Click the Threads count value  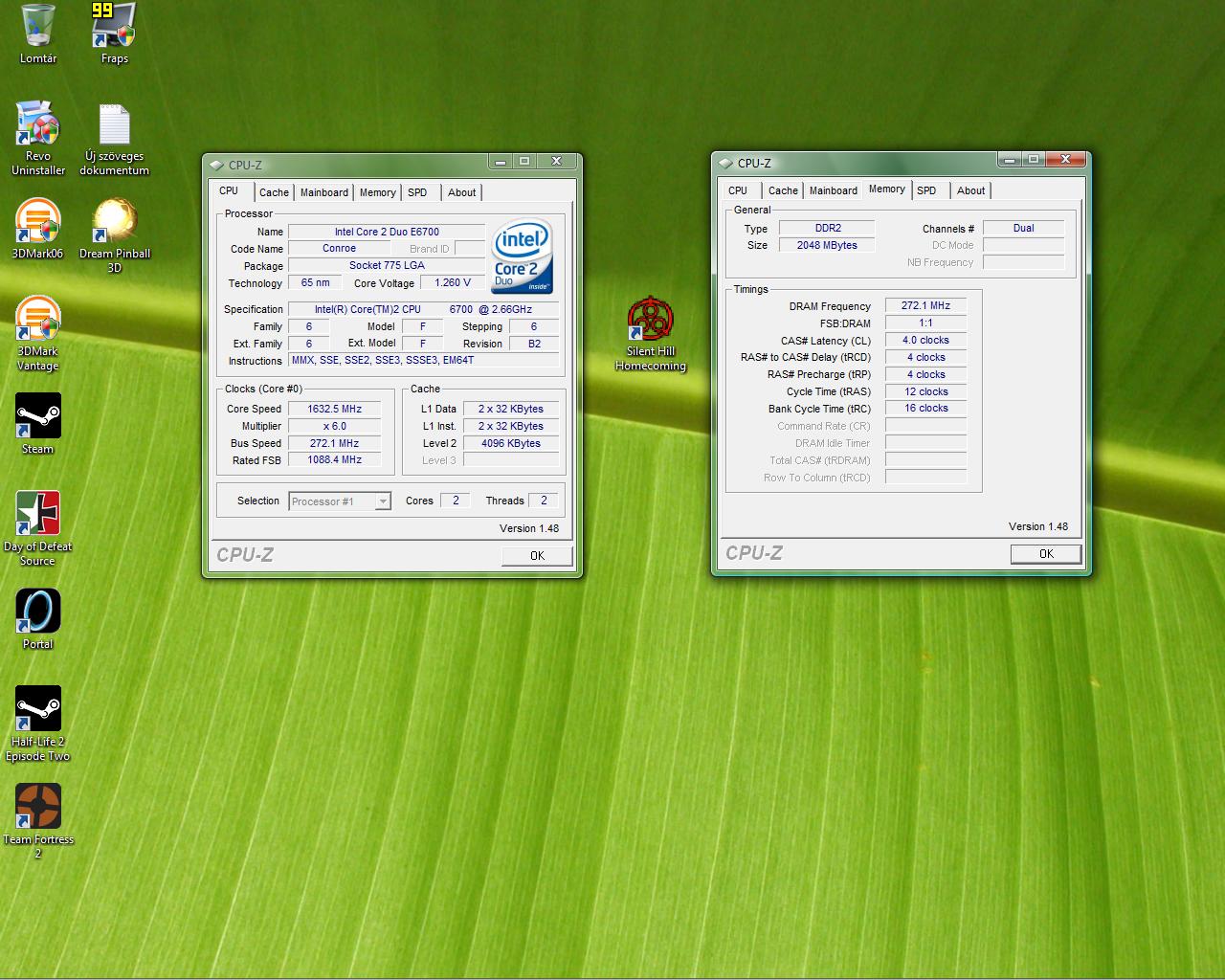[544, 501]
